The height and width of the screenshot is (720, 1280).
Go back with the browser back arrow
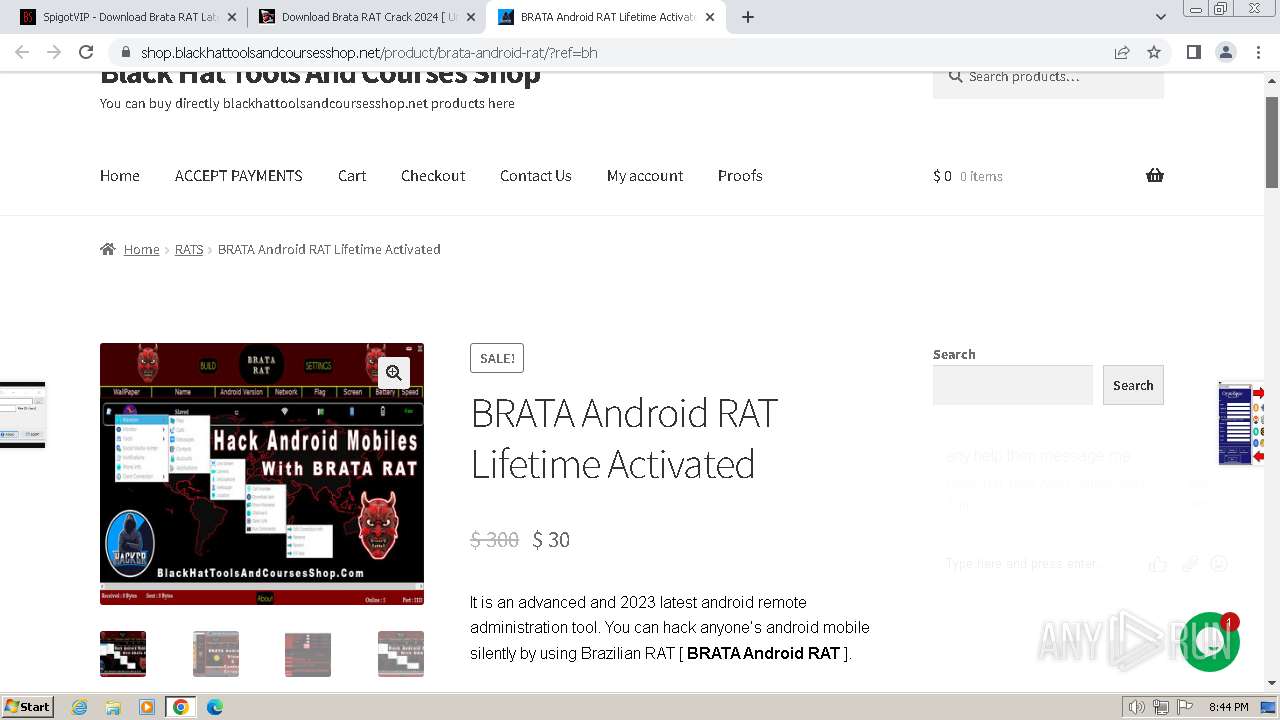(22, 52)
